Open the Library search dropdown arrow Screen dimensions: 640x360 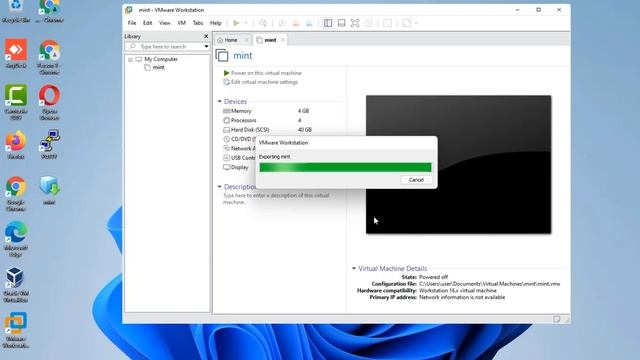206,47
